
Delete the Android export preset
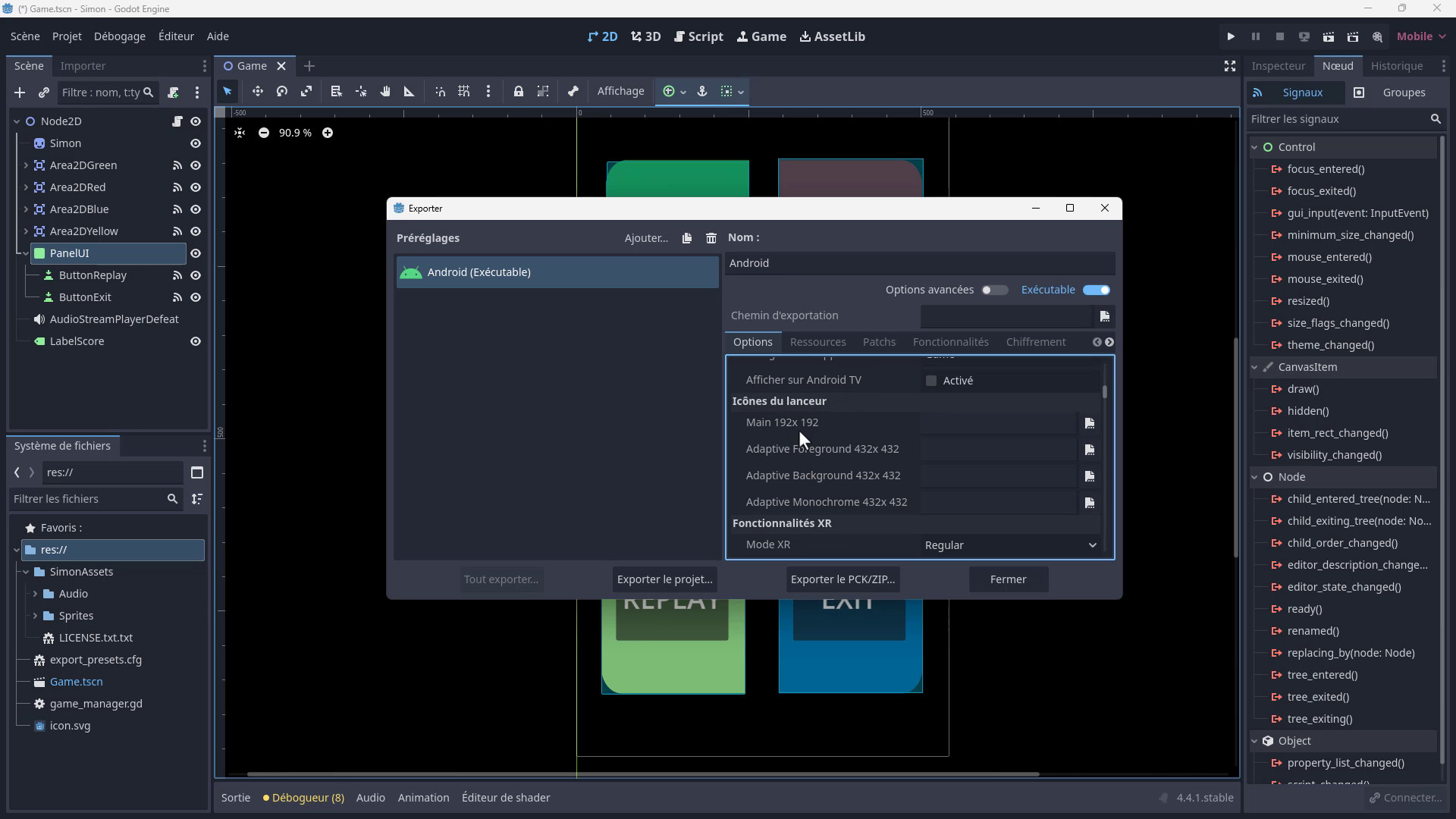point(711,238)
